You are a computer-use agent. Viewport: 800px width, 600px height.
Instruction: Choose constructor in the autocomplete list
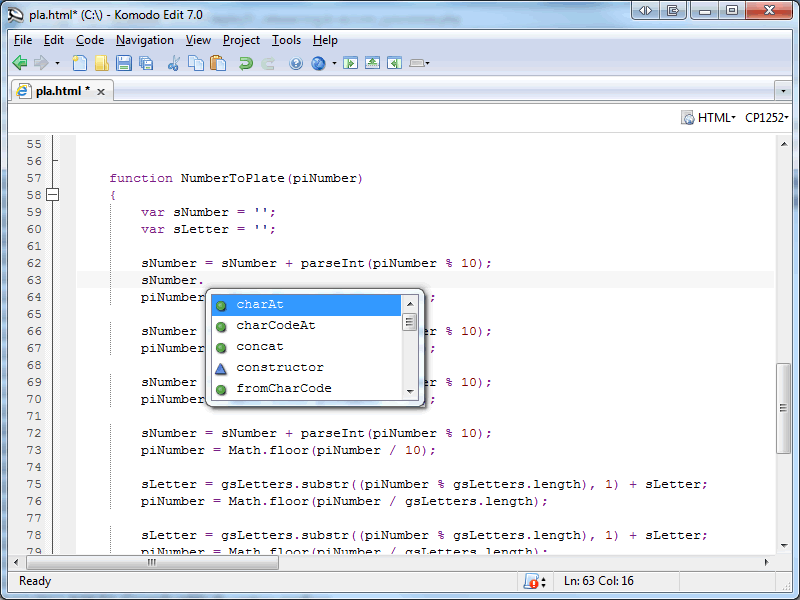point(306,367)
